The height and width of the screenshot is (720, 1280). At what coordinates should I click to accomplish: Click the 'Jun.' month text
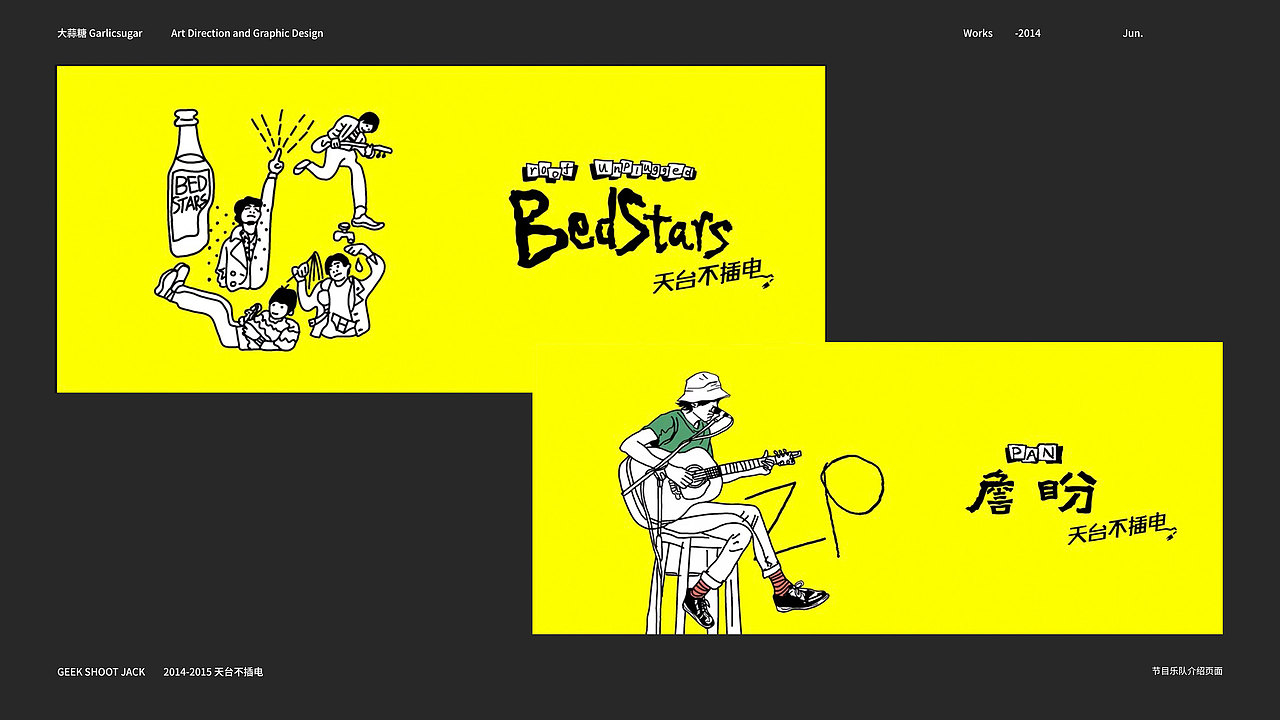(x=1133, y=33)
